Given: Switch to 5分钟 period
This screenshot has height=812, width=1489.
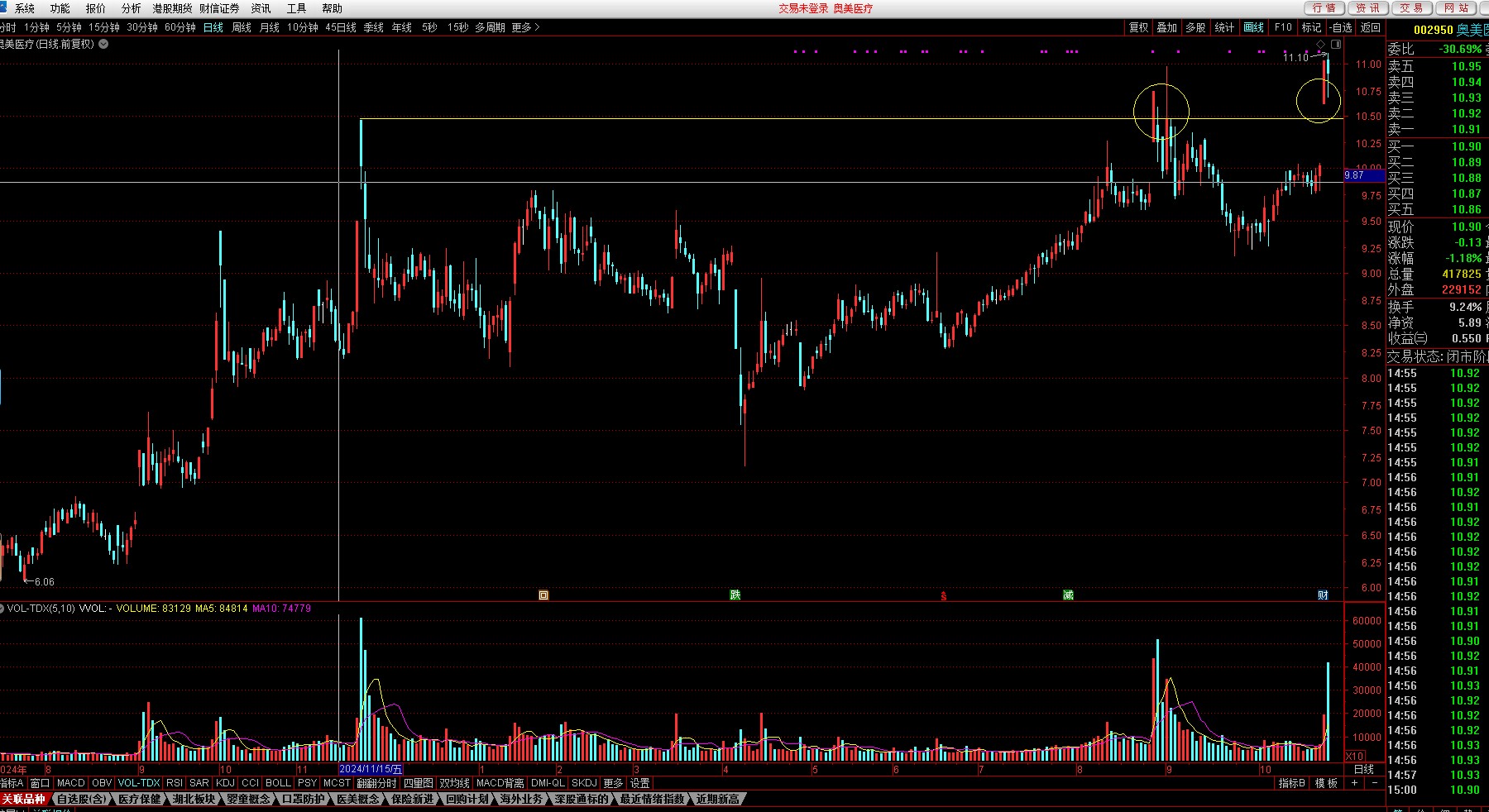Looking at the screenshot, I should tap(69, 27).
